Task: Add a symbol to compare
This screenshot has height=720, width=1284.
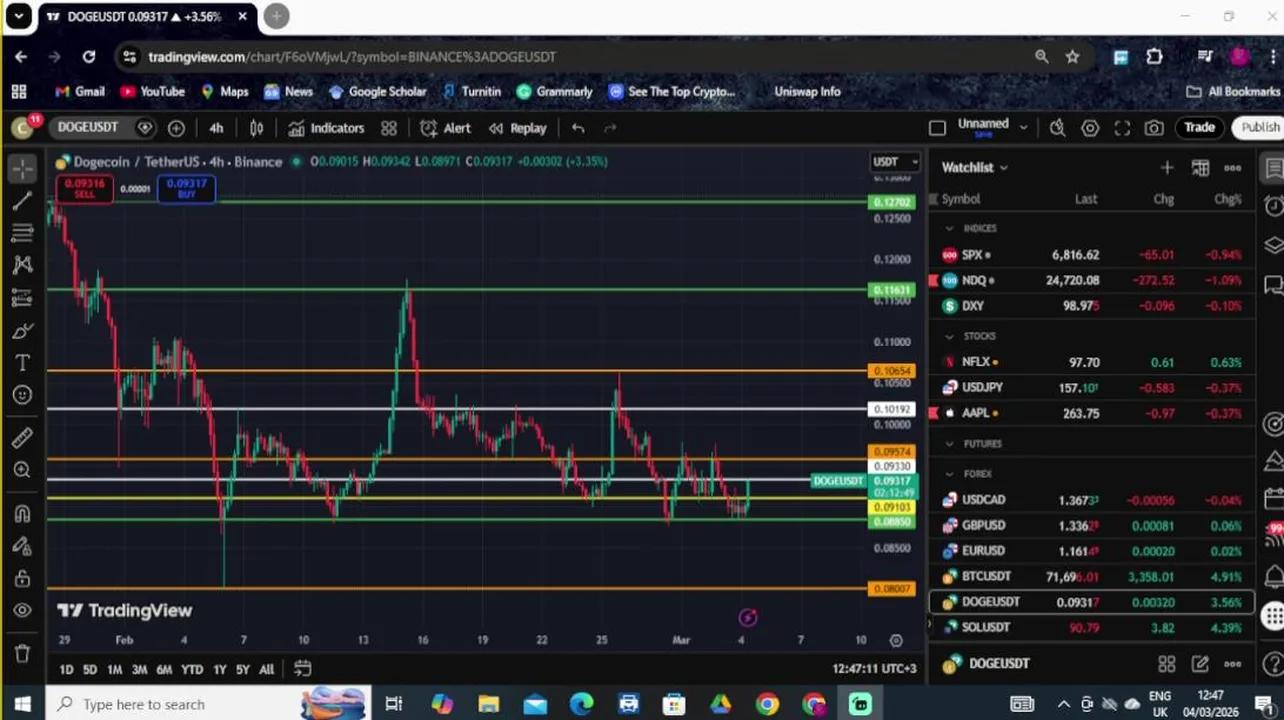Action: pyautogui.click(x=176, y=128)
